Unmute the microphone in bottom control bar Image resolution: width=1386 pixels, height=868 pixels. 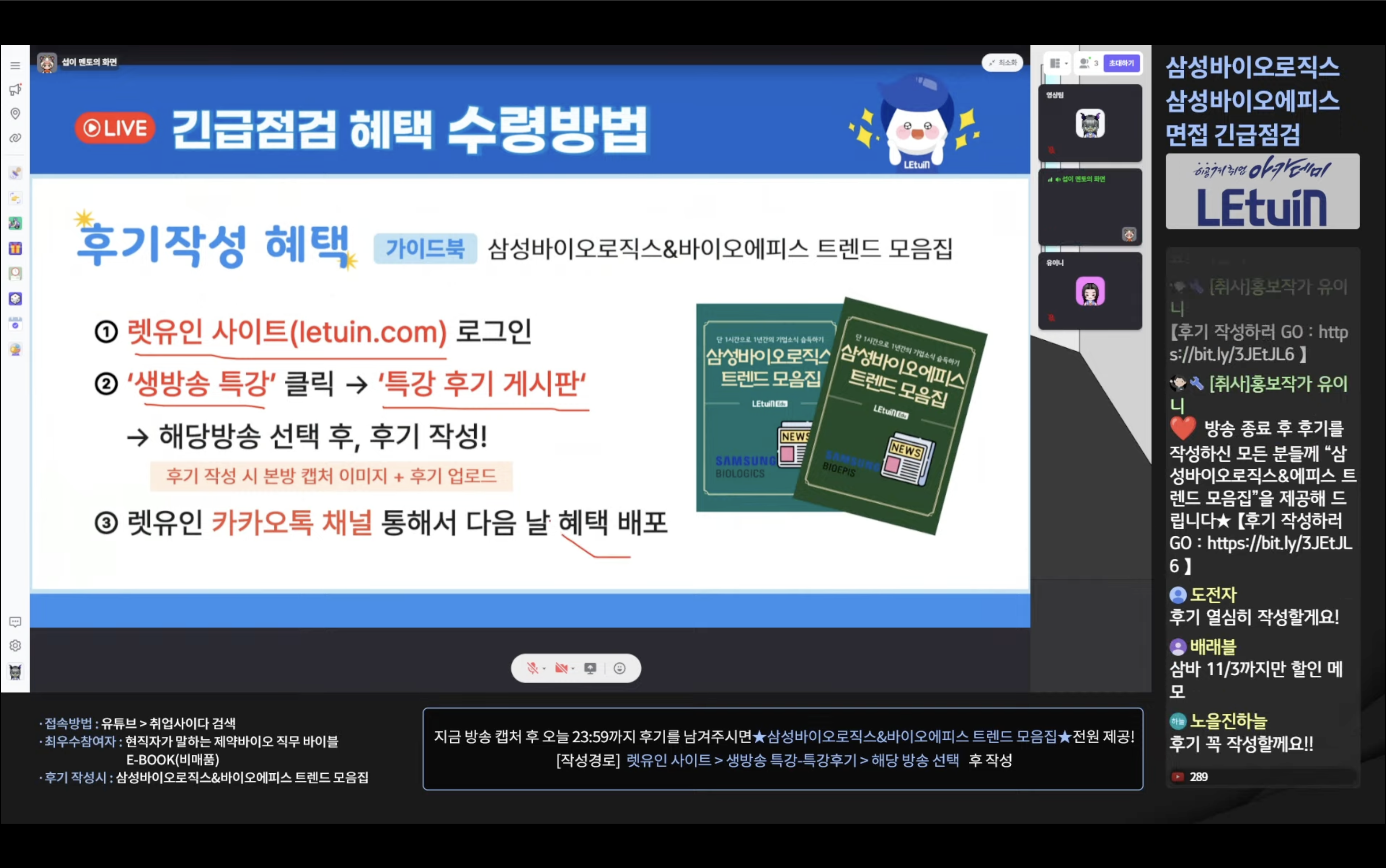coord(532,668)
